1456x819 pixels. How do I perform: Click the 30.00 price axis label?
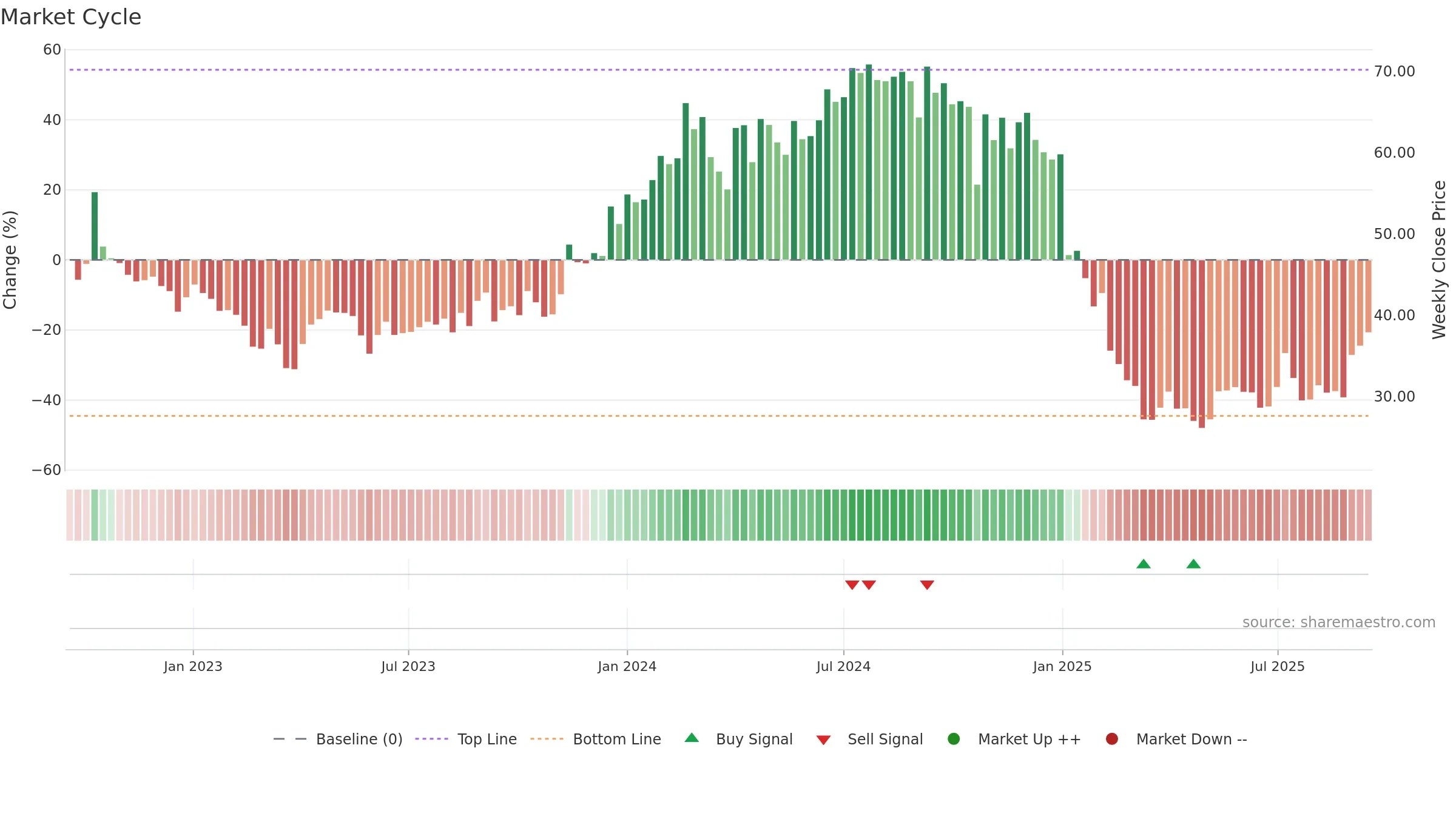tap(1394, 397)
